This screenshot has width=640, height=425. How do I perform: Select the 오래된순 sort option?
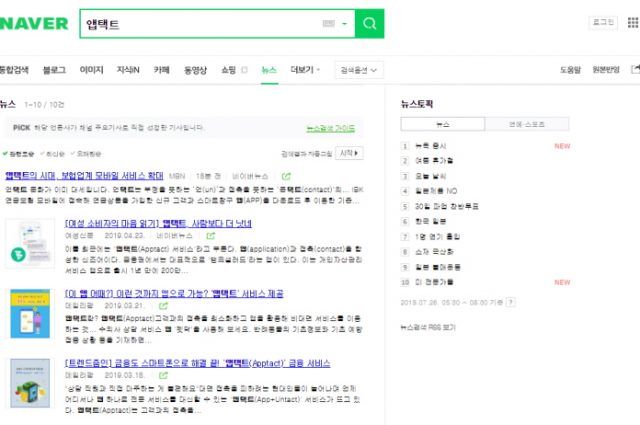click(88, 153)
